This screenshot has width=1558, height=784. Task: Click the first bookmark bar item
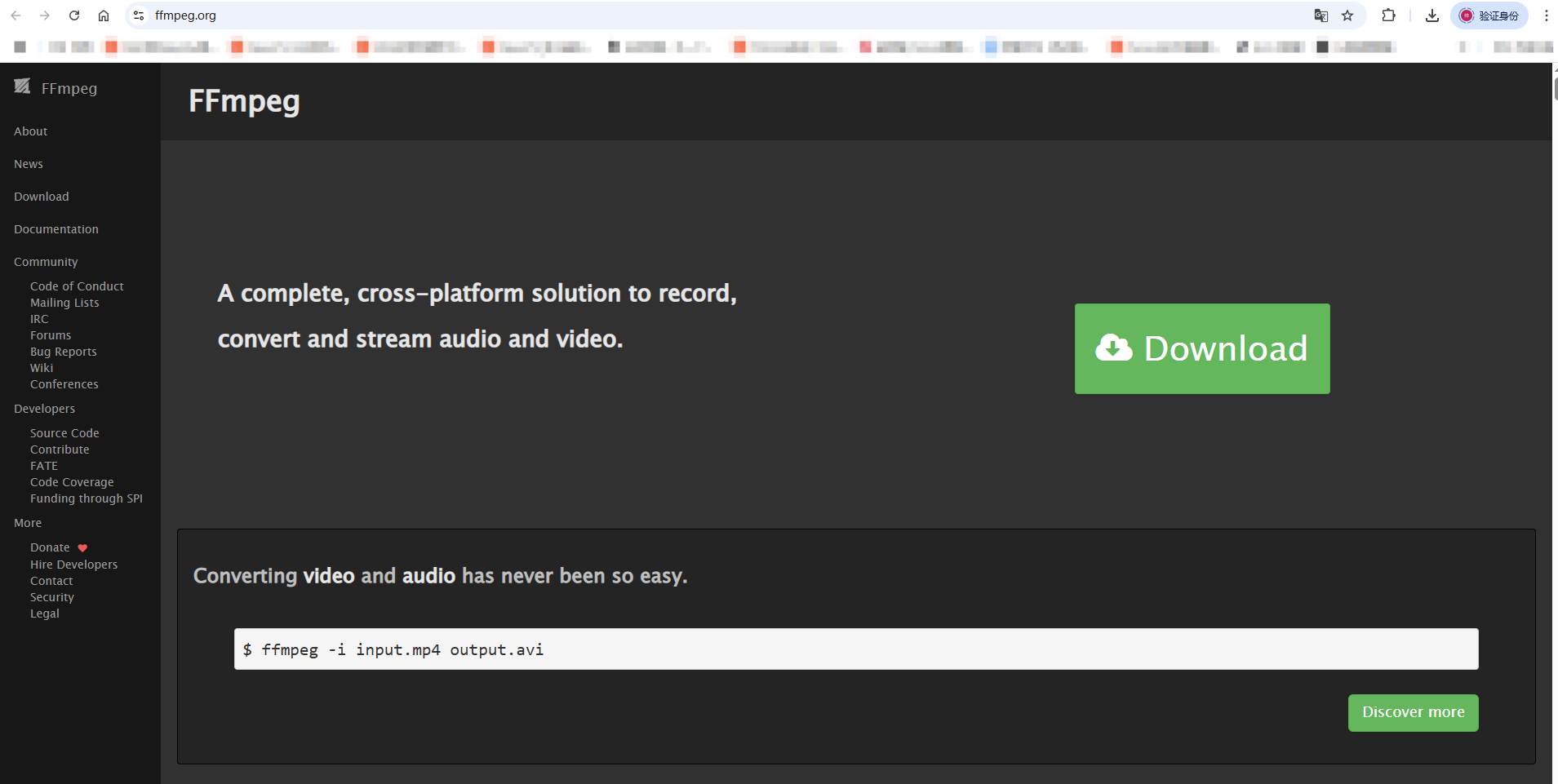(x=20, y=47)
